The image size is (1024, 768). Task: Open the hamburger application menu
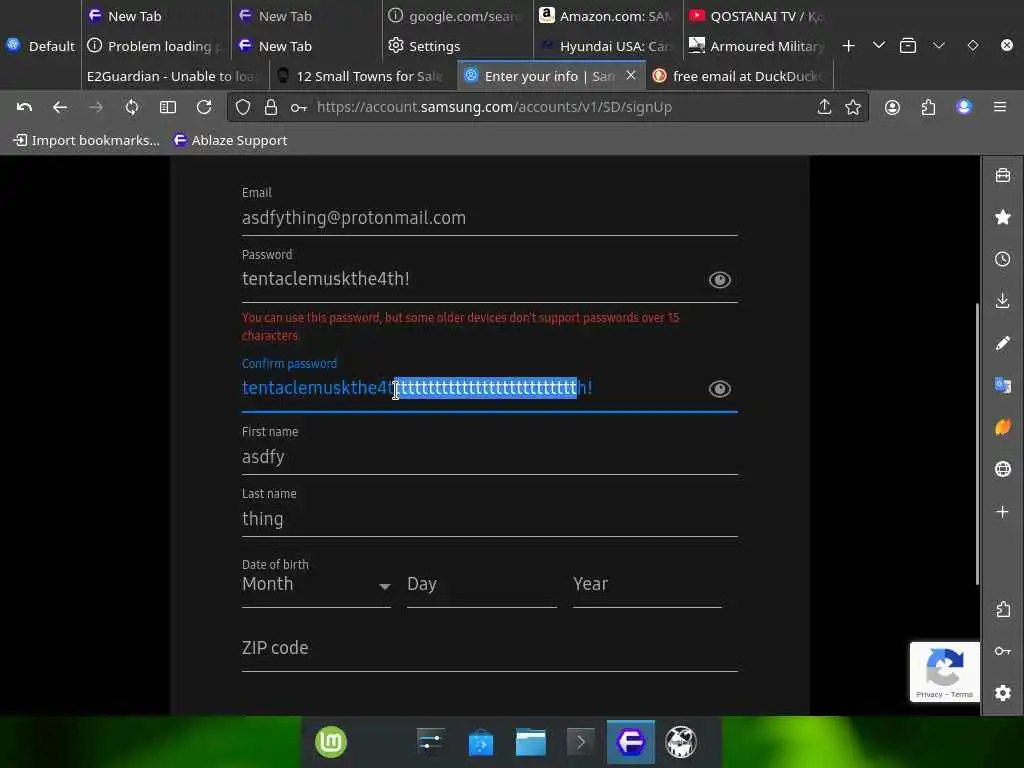tap(1000, 106)
